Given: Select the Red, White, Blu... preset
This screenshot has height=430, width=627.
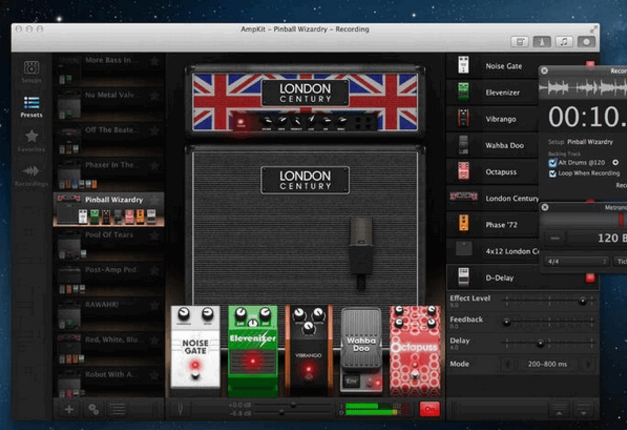Looking at the screenshot, I should tap(109, 349).
